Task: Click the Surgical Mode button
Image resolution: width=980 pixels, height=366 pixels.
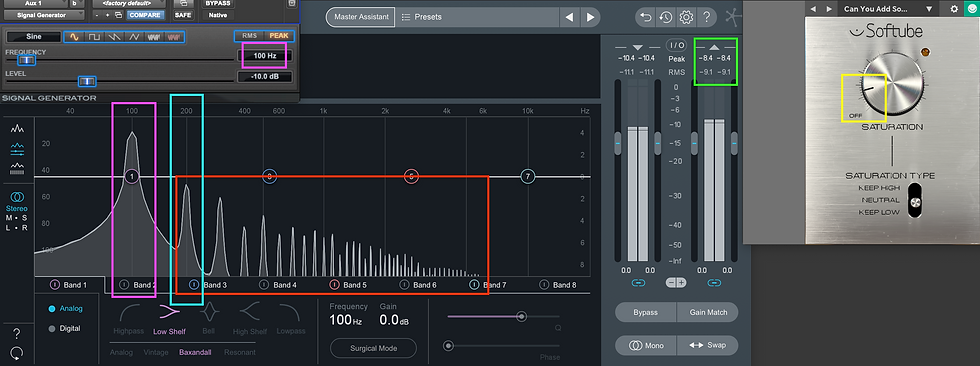Action: pyautogui.click(x=374, y=348)
